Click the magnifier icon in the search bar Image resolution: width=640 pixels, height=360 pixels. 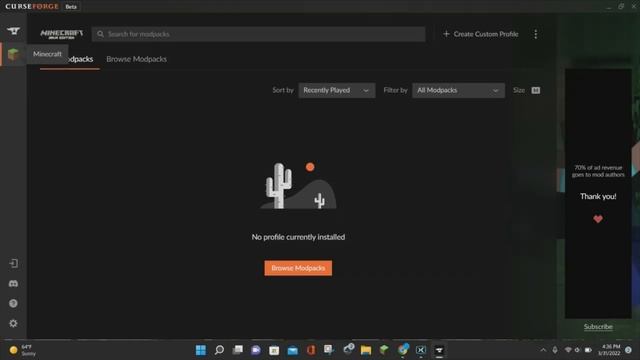point(100,34)
